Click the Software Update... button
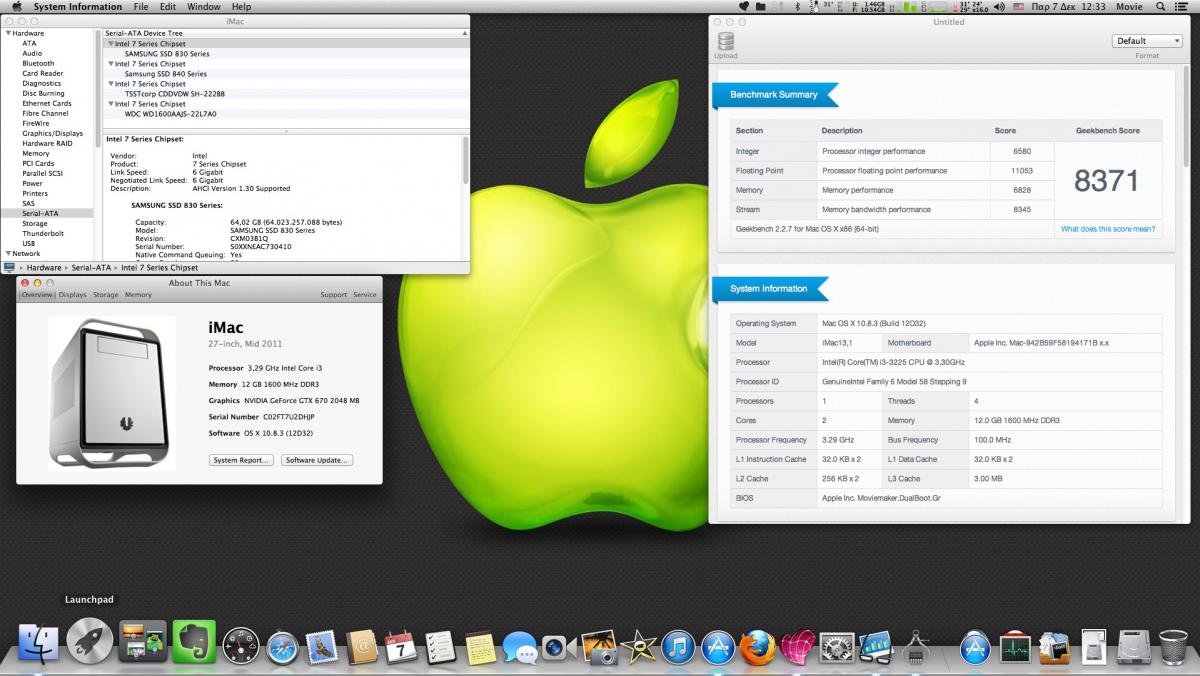 tap(317, 460)
